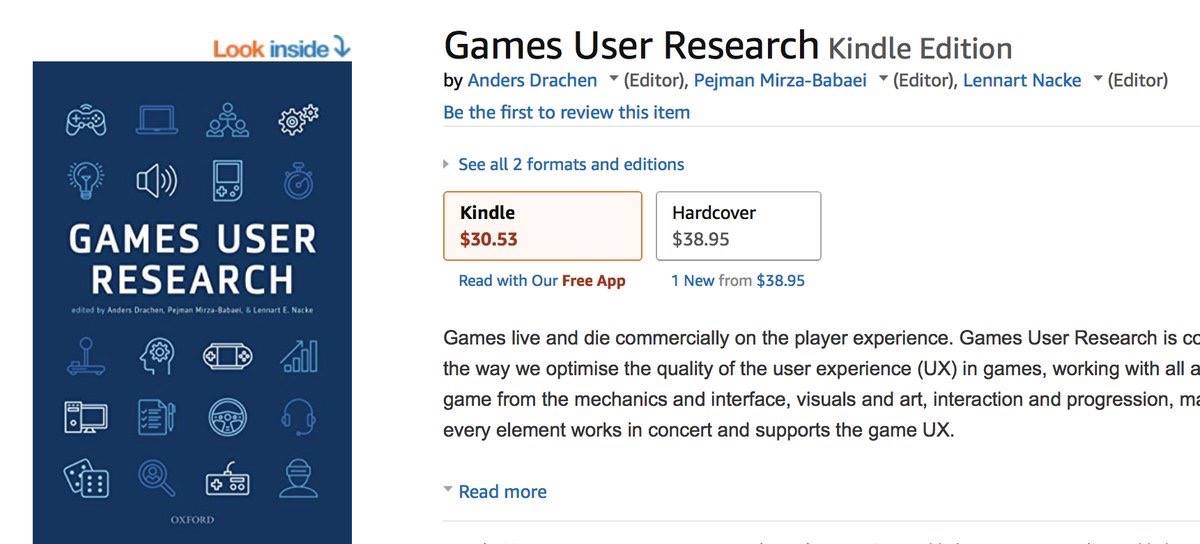The height and width of the screenshot is (544, 1200).
Task: Click the bar chart icon on cover
Action: 298,355
